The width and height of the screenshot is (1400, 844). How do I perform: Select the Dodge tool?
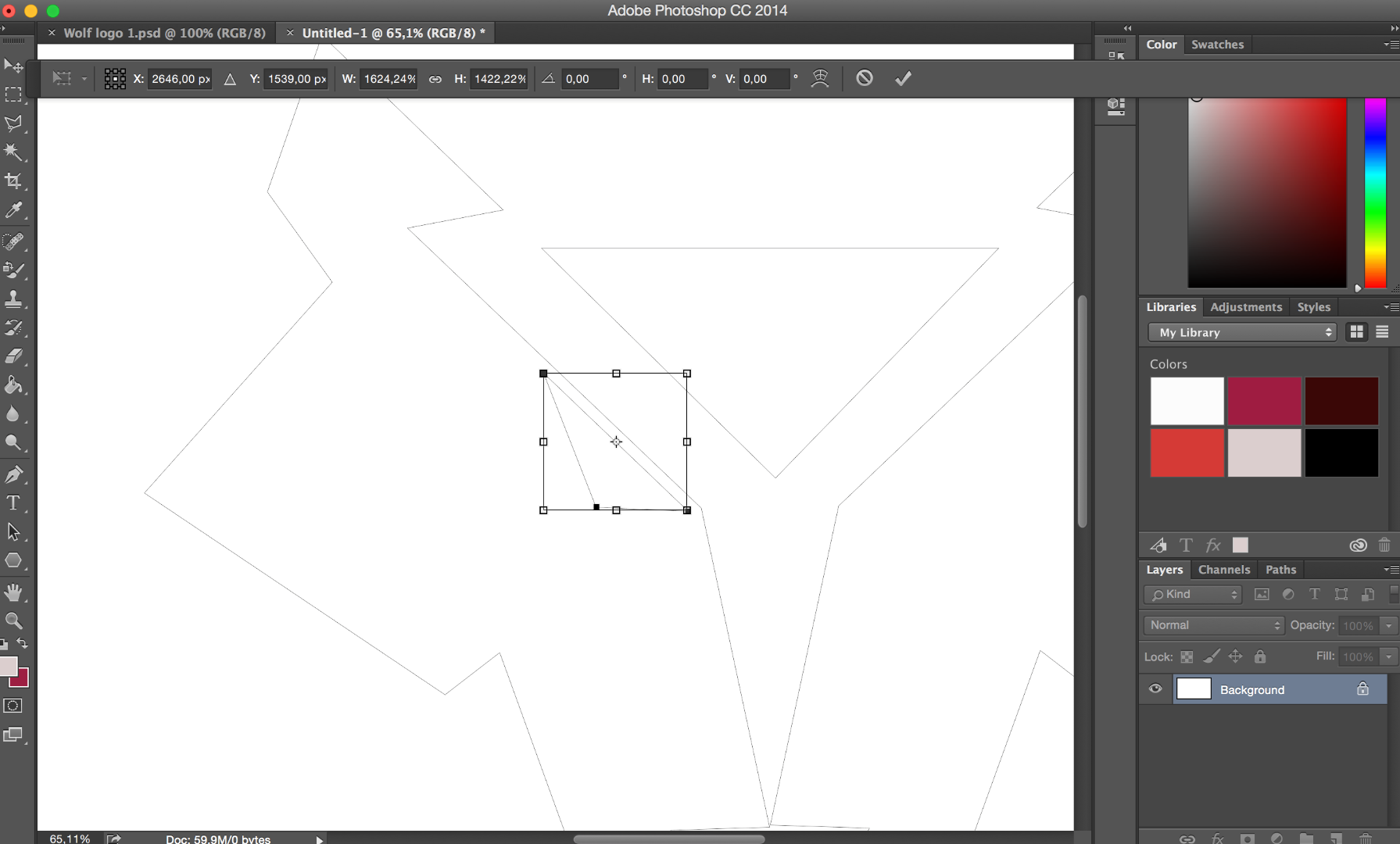[x=13, y=443]
